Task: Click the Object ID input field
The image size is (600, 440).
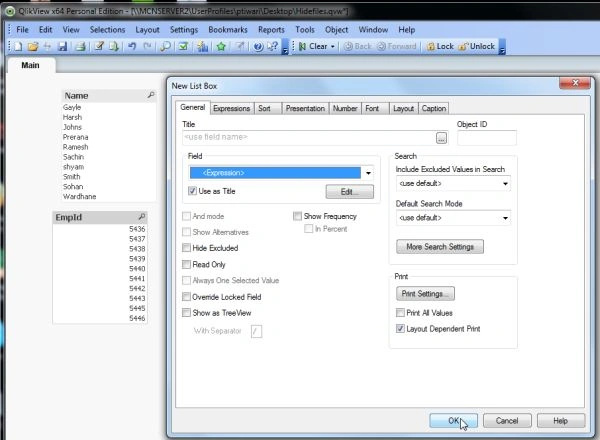Action: point(487,138)
